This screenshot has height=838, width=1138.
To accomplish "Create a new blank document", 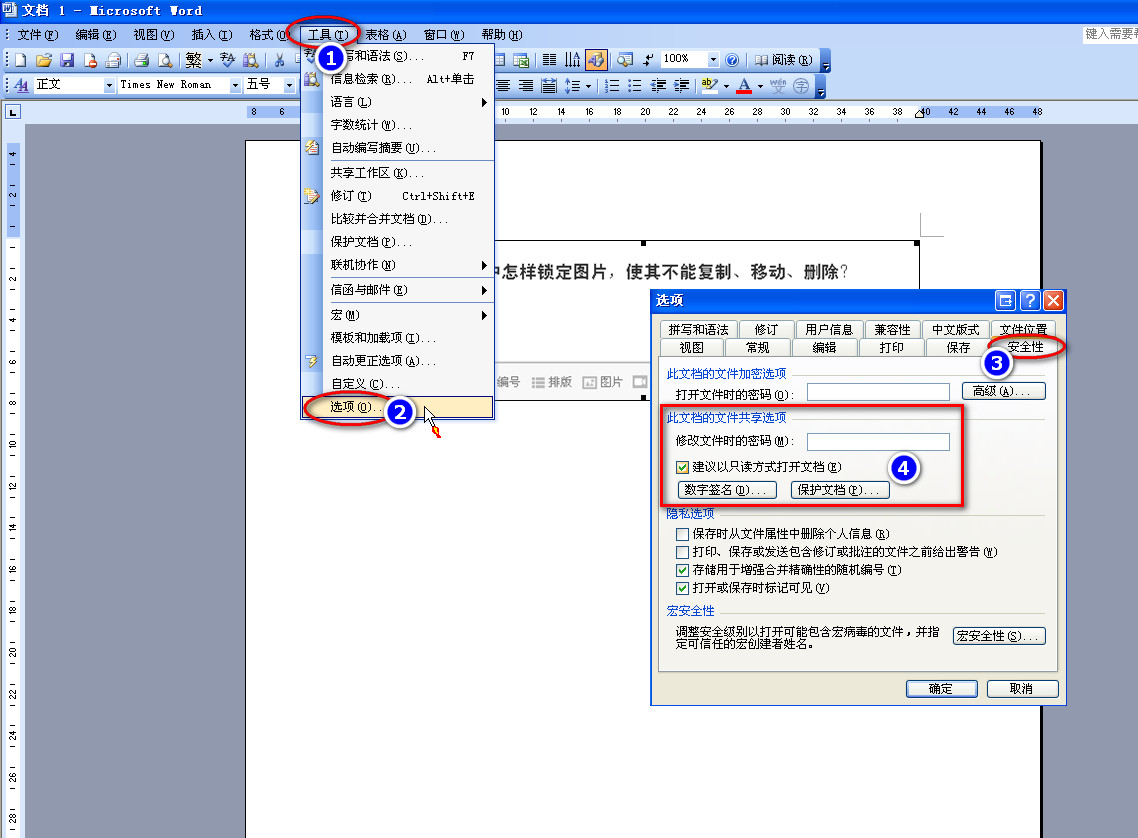I will coord(19,60).
